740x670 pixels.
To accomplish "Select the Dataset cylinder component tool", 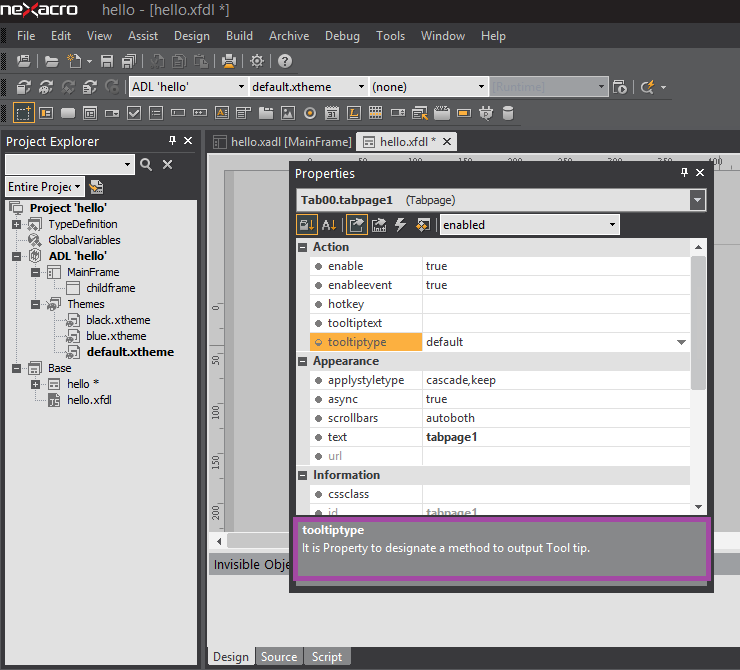I will [x=508, y=113].
